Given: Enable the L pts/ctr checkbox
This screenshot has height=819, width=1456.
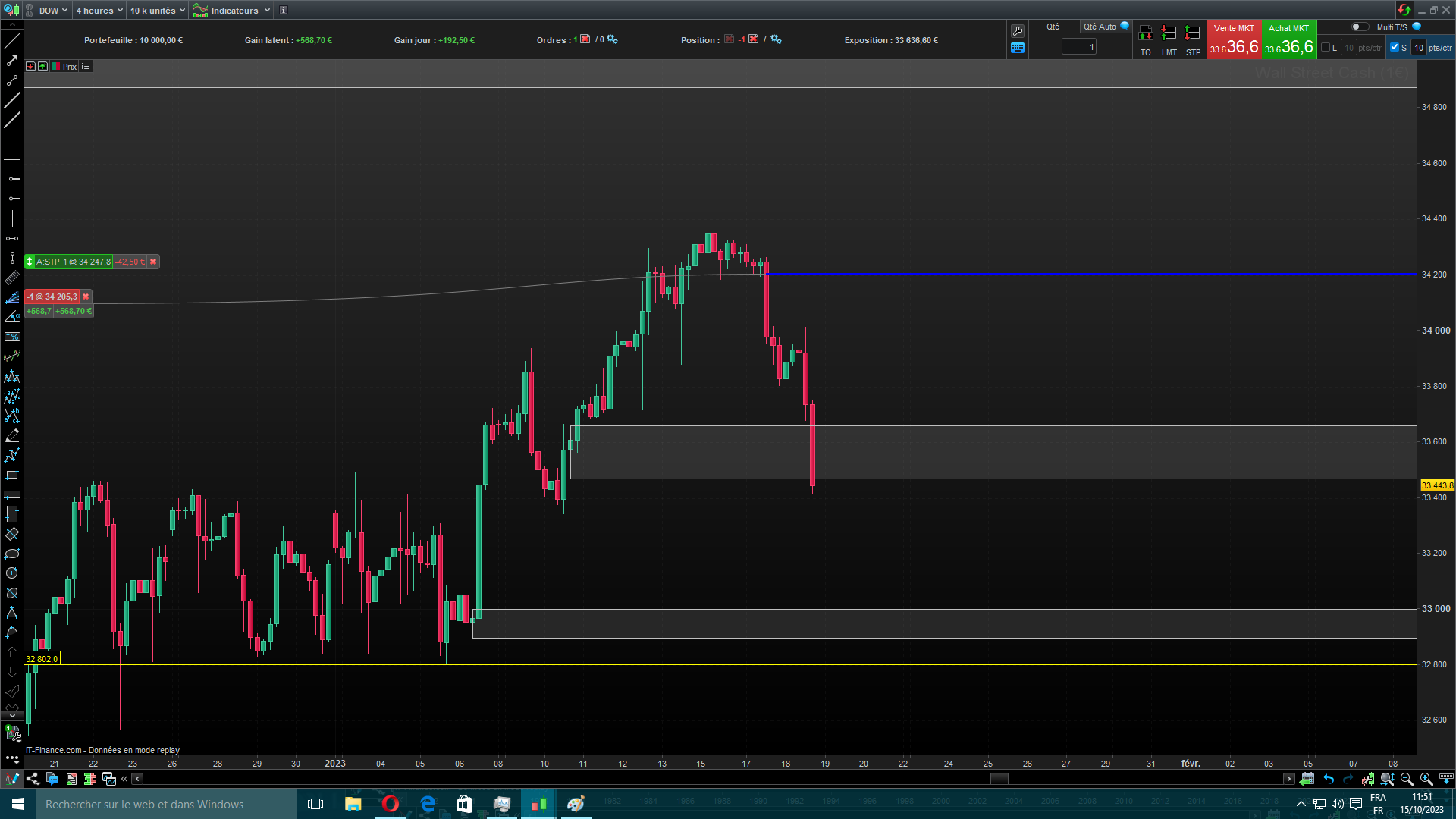Looking at the screenshot, I should pyautogui.click(x=1326, y=48).
